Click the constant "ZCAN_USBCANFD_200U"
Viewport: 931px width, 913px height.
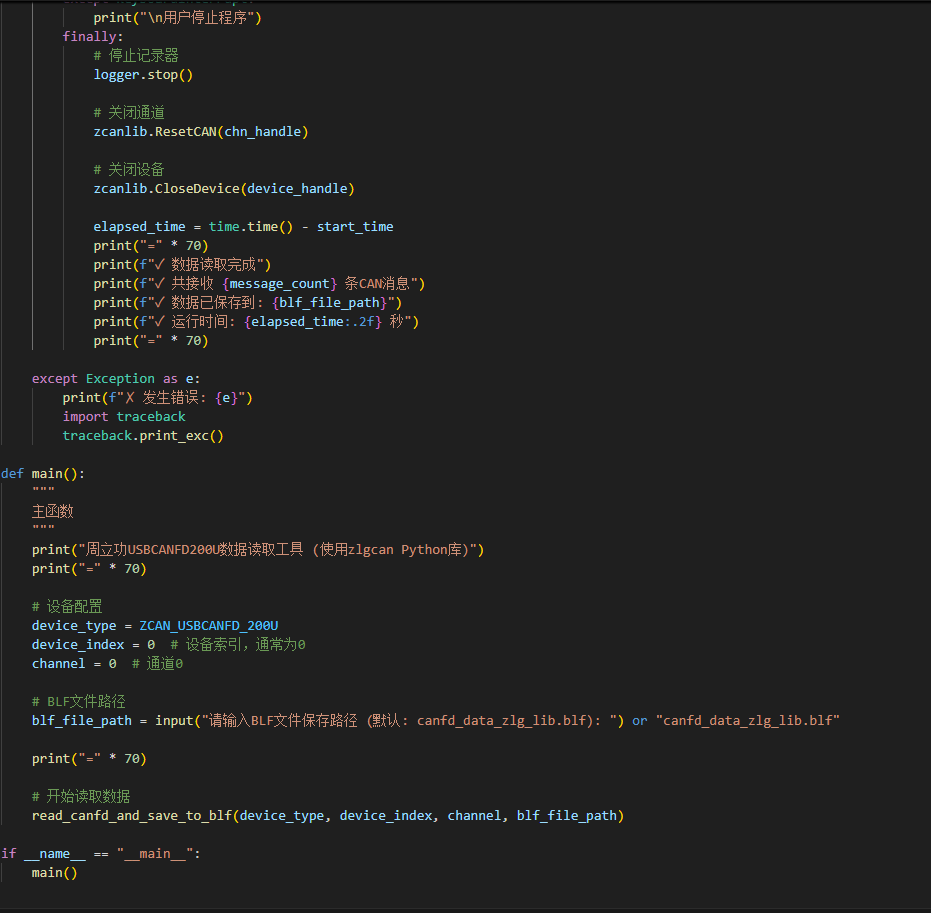[x=208, y=626]
